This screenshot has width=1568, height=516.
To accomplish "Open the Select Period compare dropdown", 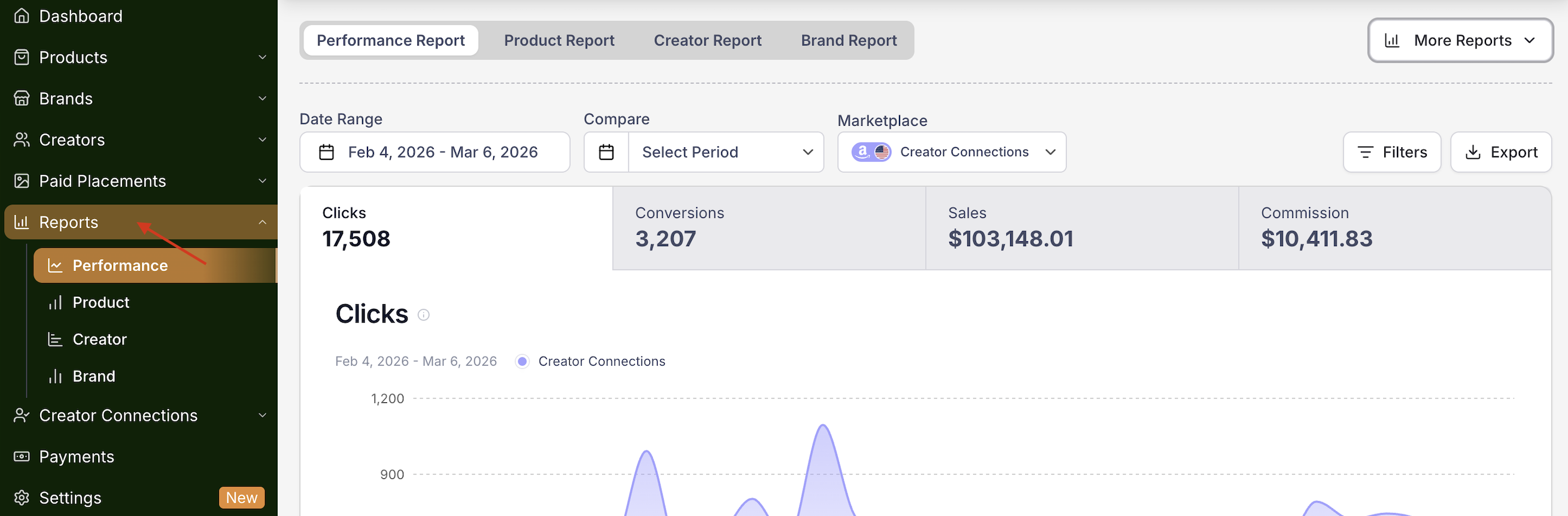I will tap(726, 152).
